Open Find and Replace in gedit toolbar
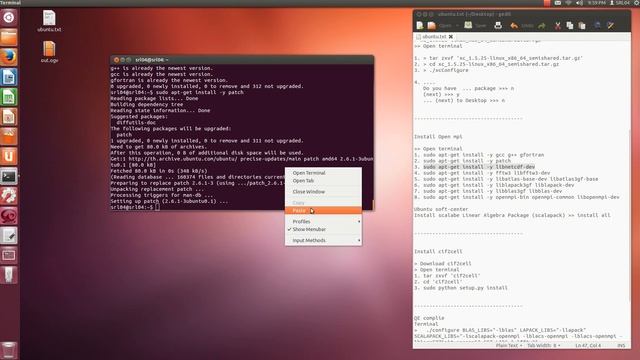The image size is (640, 360). [611, 26]
